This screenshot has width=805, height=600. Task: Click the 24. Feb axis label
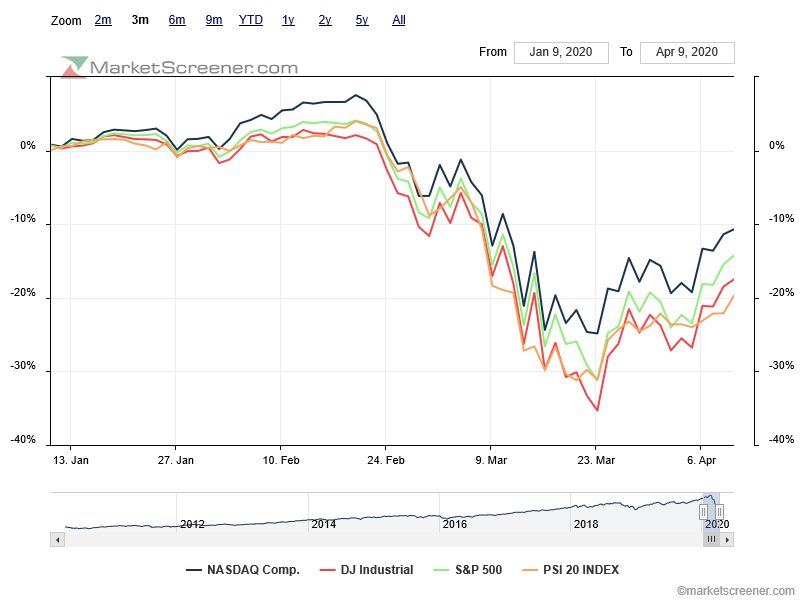[386, 460]
